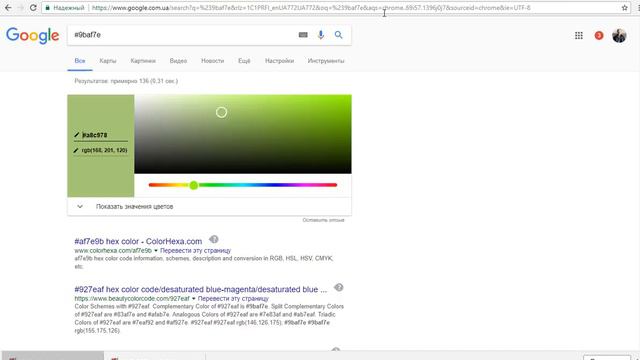This screenshot has width=640, height=360.
Task: Click the browser address bar URL
Action: point(311,8)
